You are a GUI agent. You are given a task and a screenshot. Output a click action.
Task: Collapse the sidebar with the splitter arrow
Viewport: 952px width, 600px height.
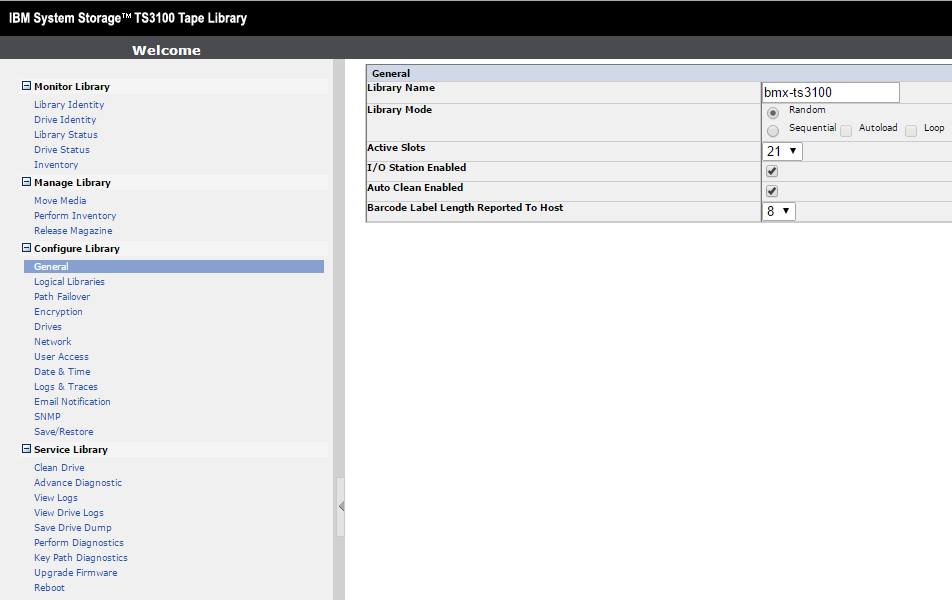coord(341,506)
